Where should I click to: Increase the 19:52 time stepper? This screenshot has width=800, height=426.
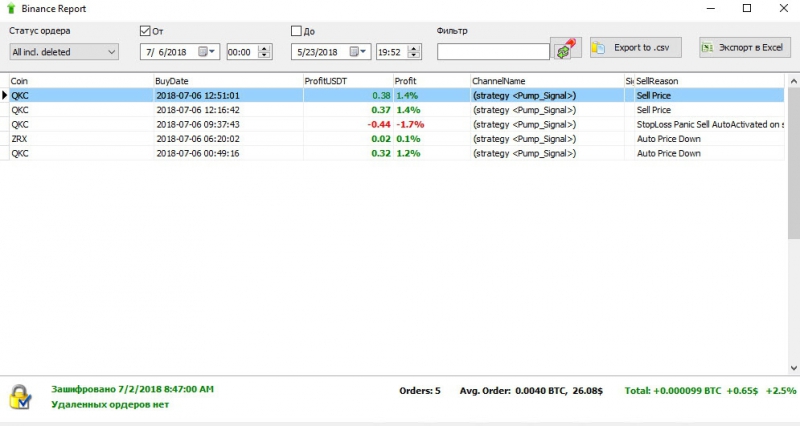pyautogui.click(x=414, y=48)
